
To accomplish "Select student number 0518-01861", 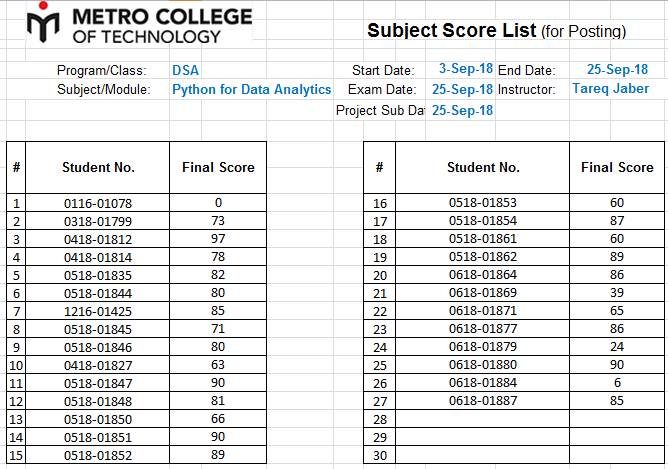I will click(x=483, y=239).
